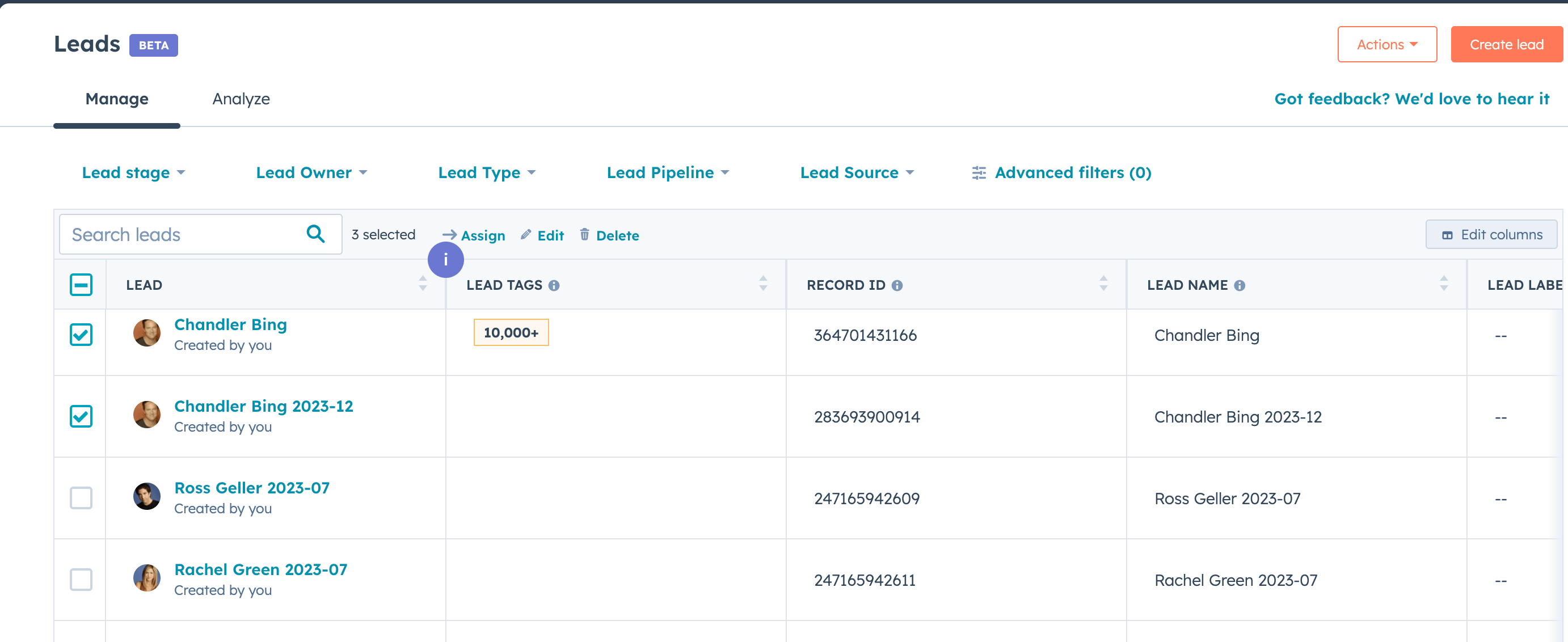Click the search magnifier icon
Screen dimensions: 1568x642
coord(315,234)
